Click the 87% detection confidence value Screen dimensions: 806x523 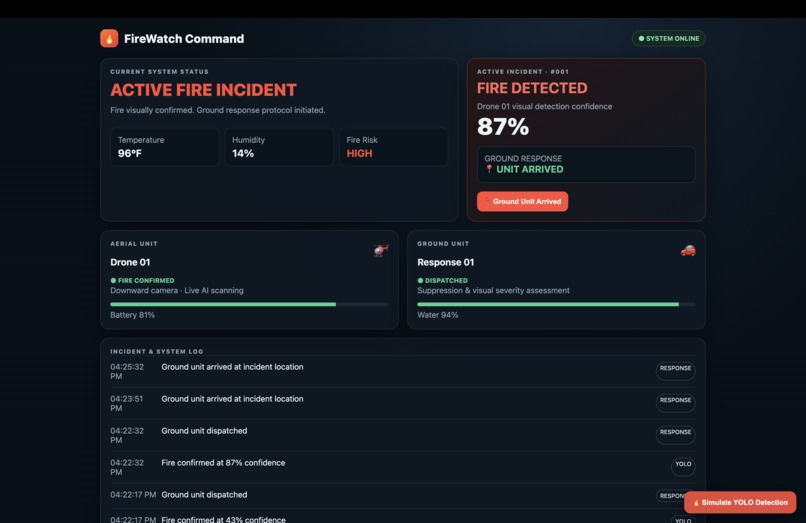click(503, 127)
